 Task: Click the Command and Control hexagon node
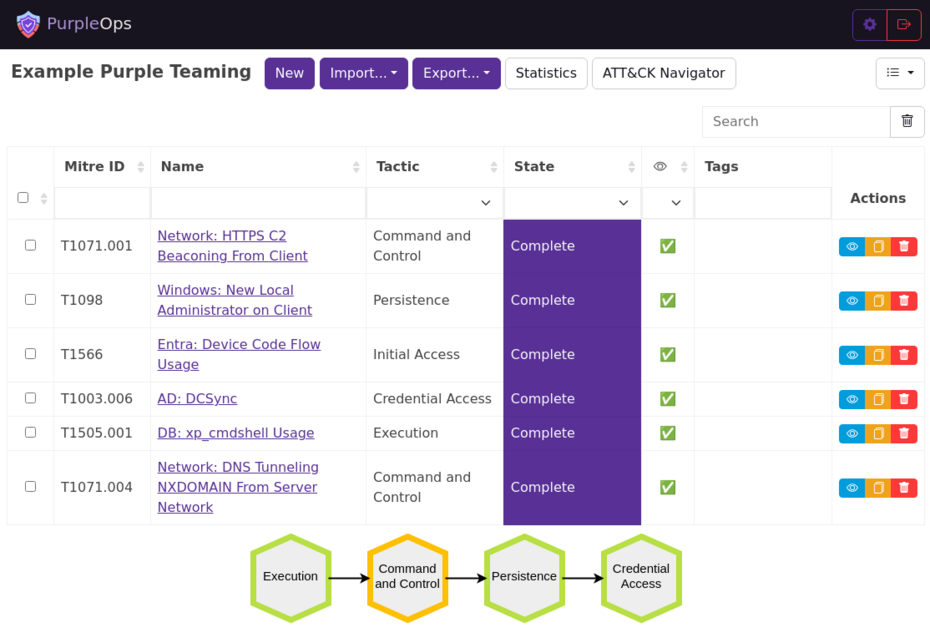(407, 577)
